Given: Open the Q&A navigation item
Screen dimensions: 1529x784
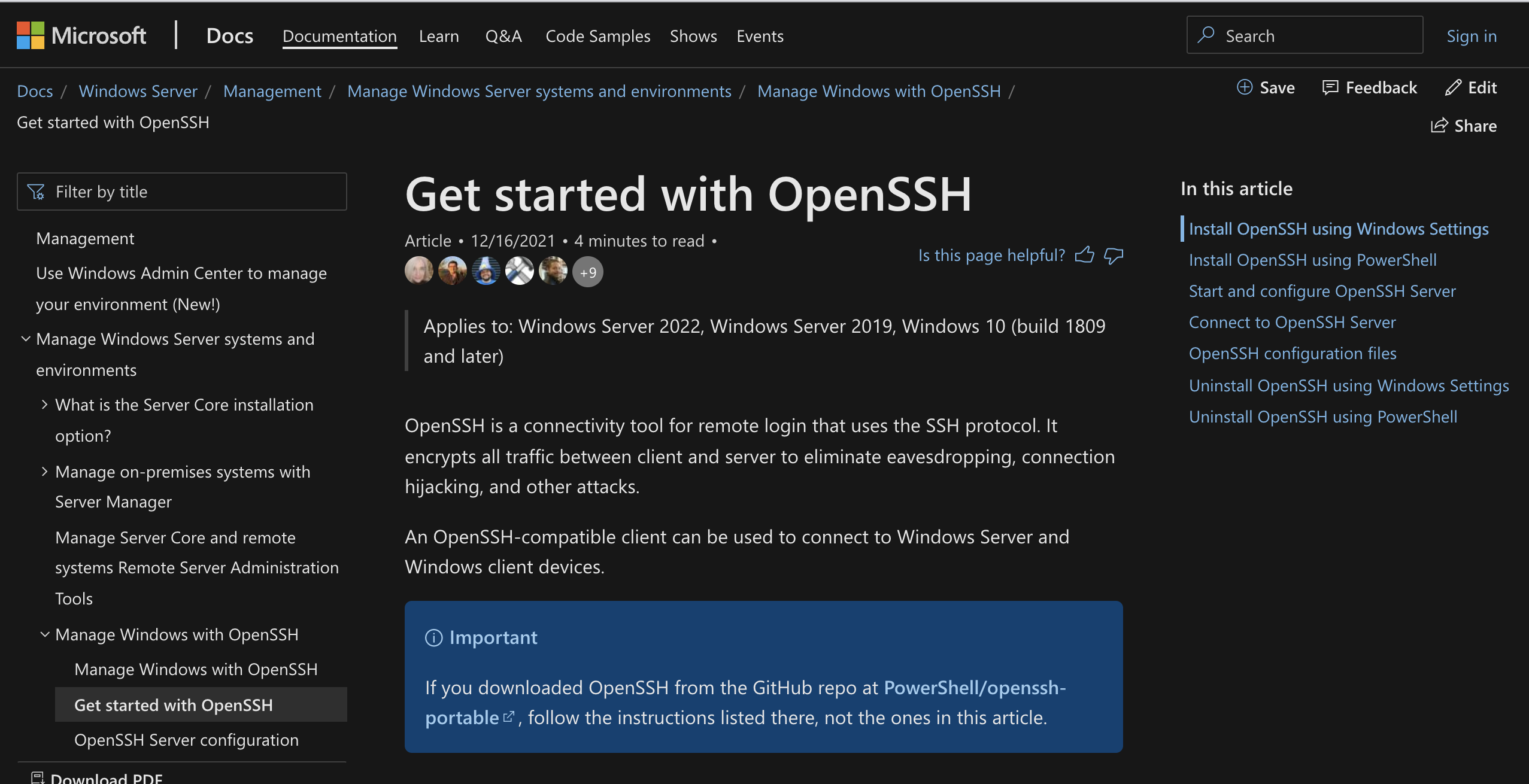Looking at the screenshot, I should tap(503, 36).
